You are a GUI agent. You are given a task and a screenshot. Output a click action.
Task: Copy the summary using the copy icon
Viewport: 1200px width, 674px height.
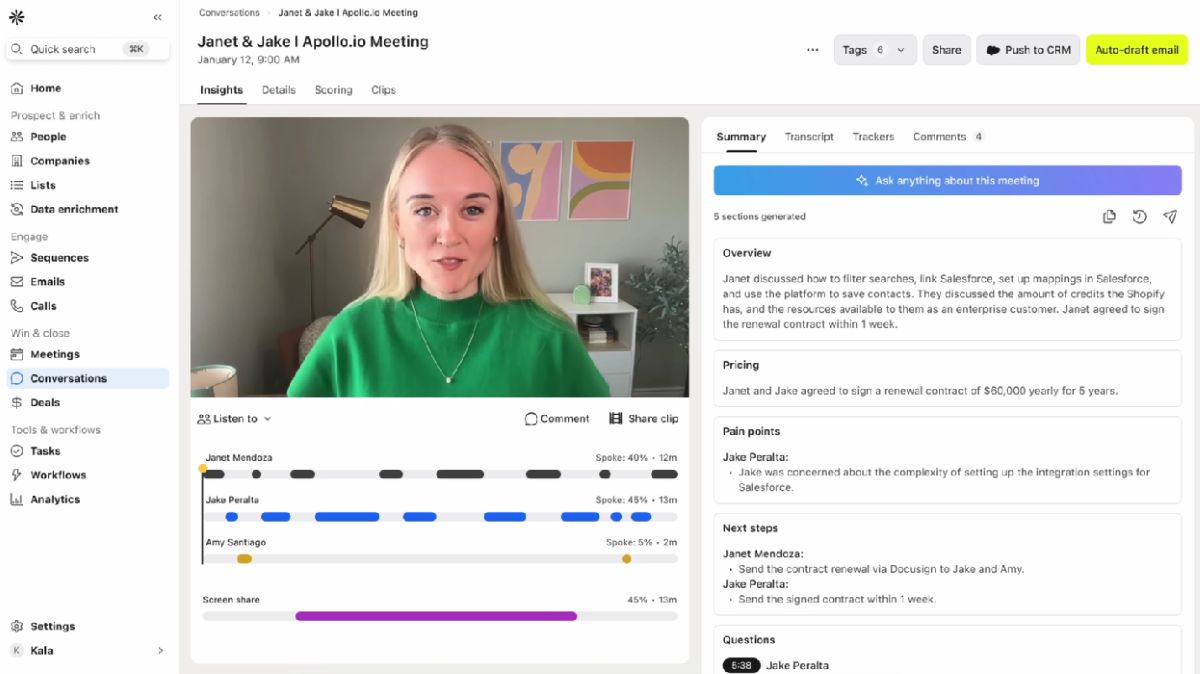click(1109, 217)
